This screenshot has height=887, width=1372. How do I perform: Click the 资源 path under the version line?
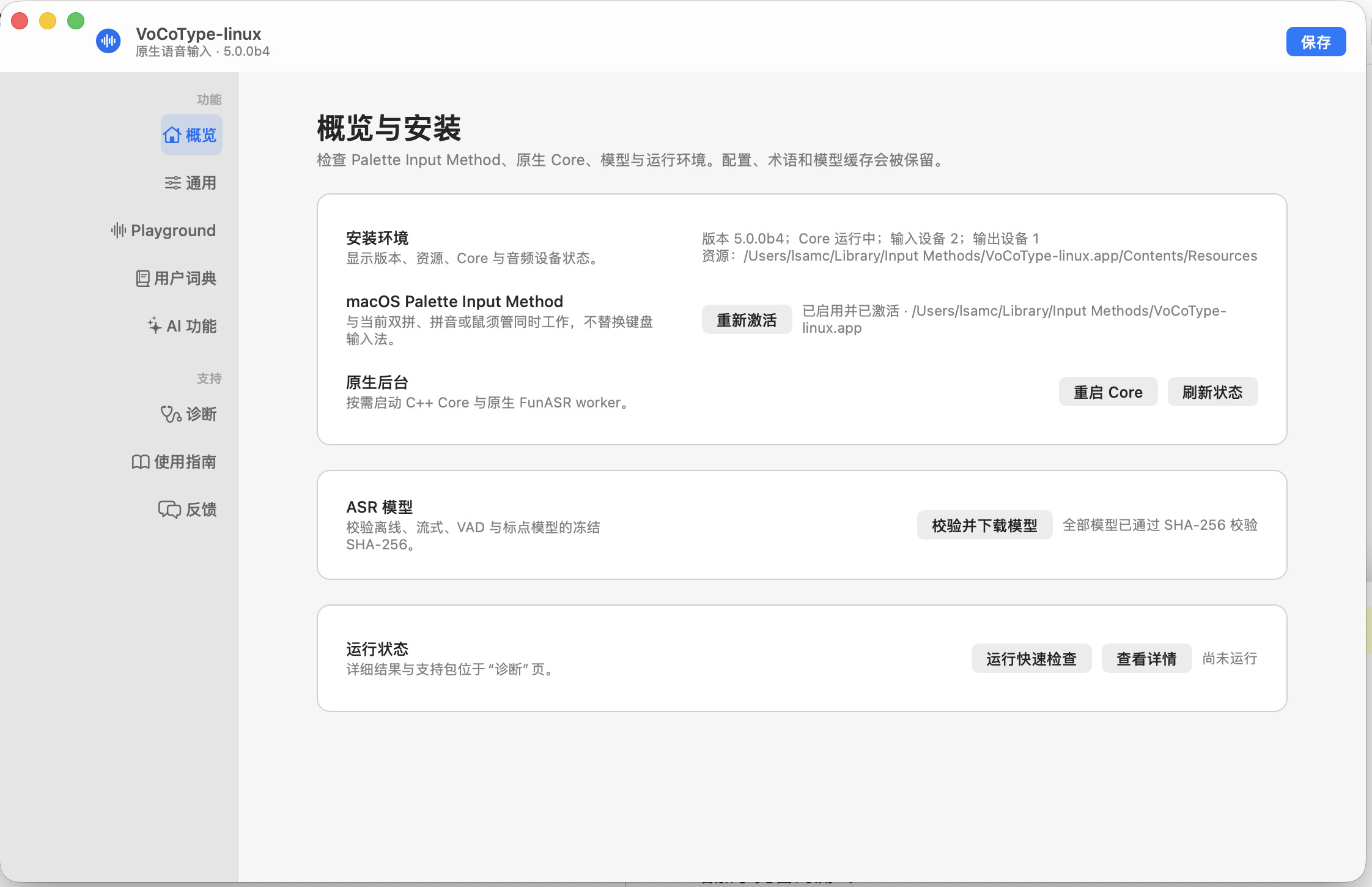pos(979,256)
